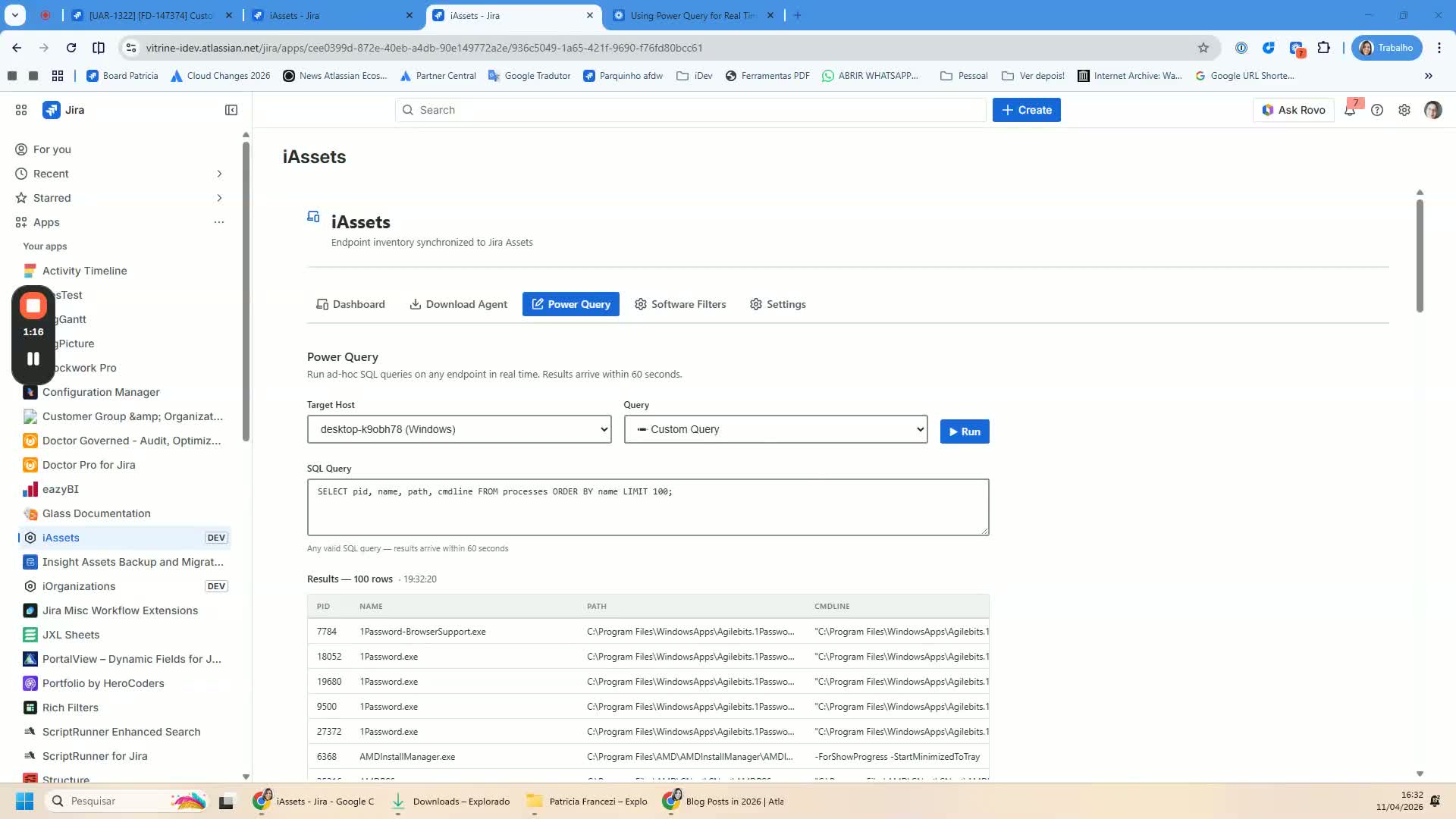Open Glass Documentation app

click(96, 513)
